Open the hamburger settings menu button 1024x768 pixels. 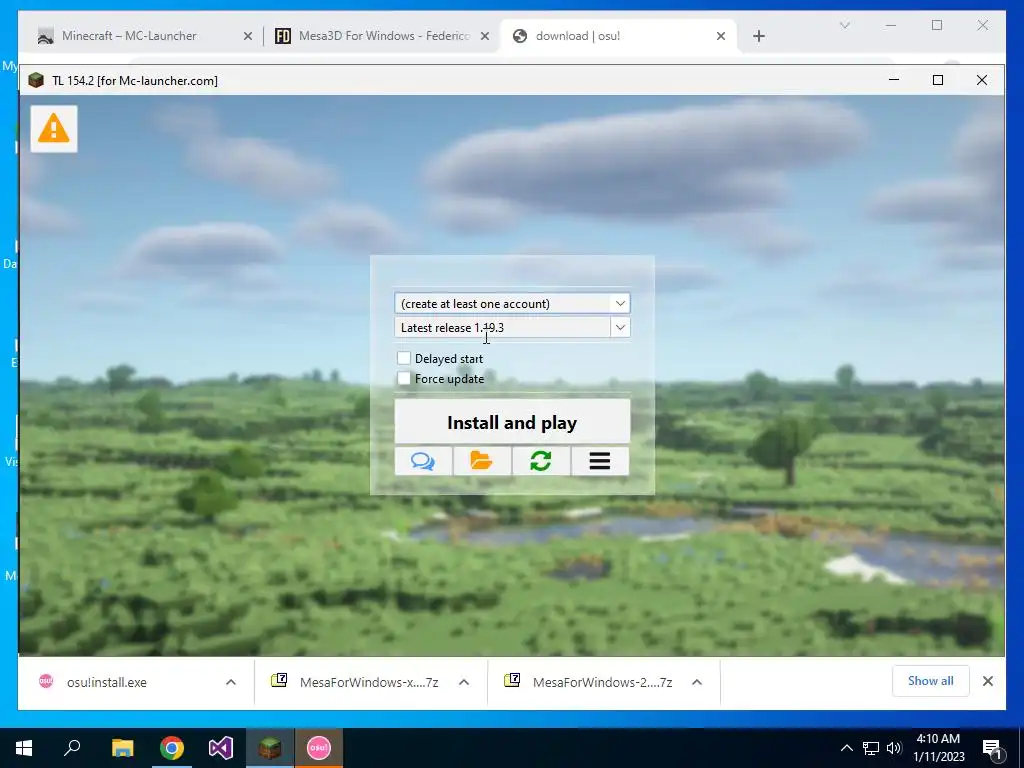click(x=600, y=461)
